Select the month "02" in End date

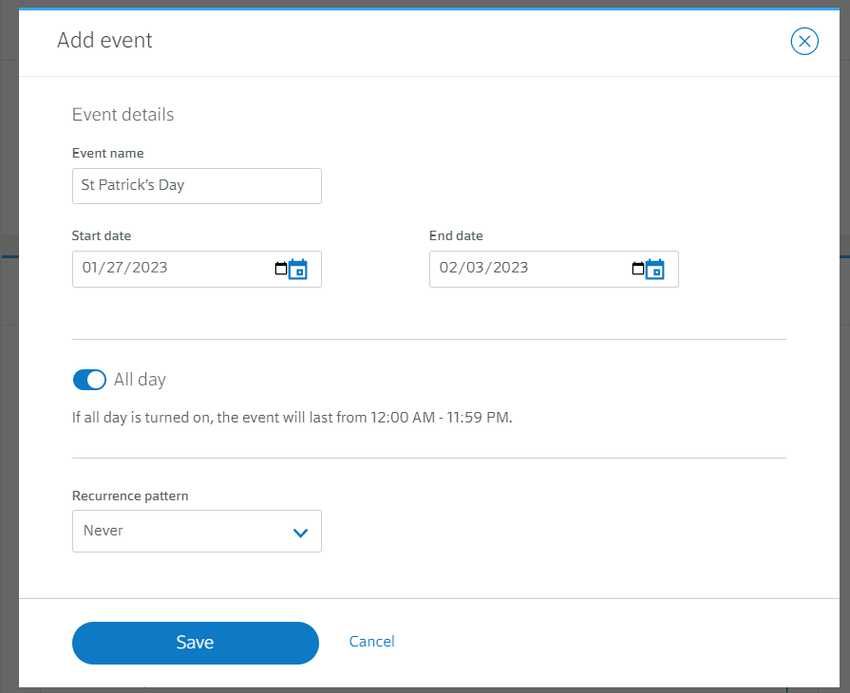point(449,268)
